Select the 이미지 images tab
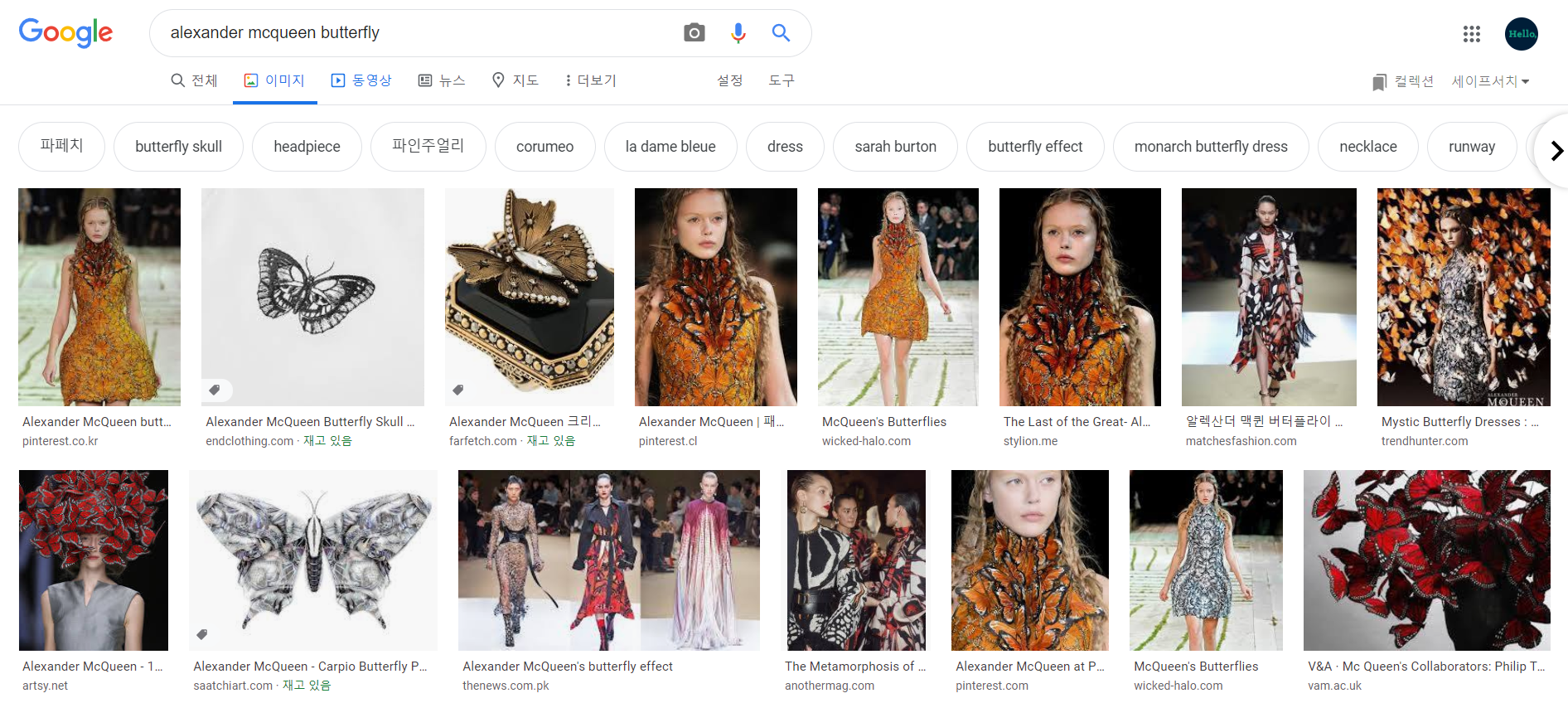 pos(274,80)
